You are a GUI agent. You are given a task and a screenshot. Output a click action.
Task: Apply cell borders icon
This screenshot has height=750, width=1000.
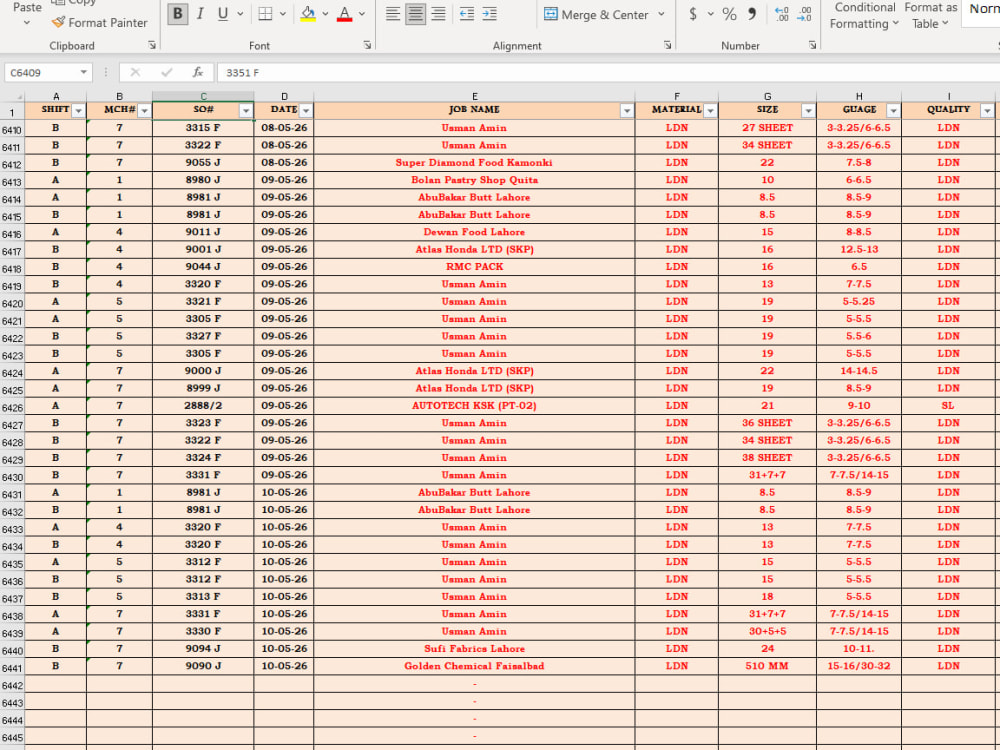265,14
